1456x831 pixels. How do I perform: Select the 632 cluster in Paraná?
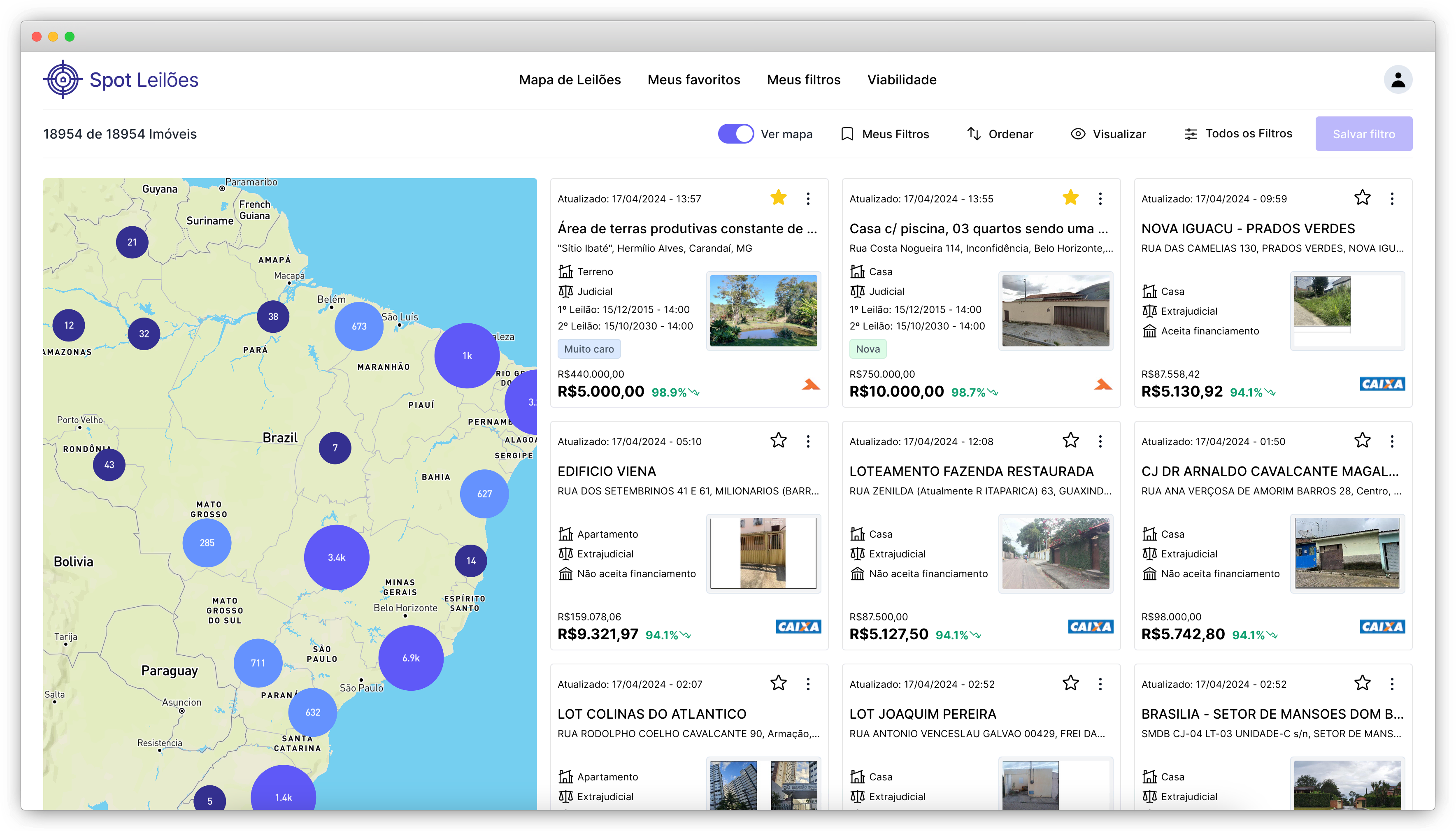click(x=312, y=712)
